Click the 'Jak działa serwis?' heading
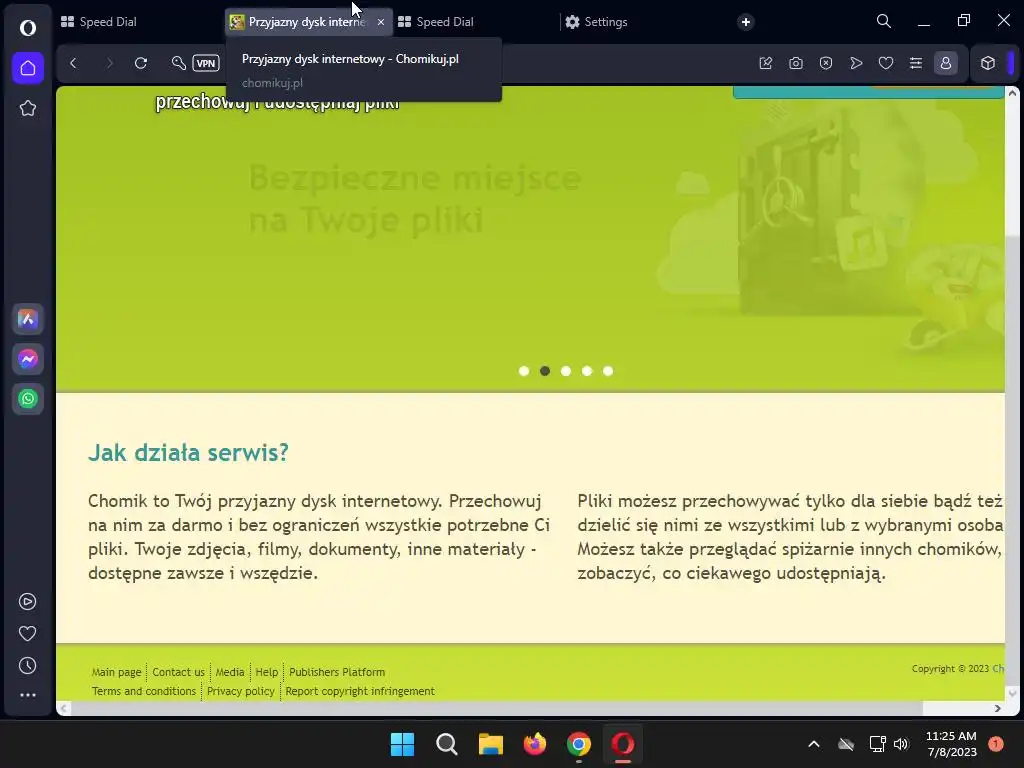 [x=188, y=453]
